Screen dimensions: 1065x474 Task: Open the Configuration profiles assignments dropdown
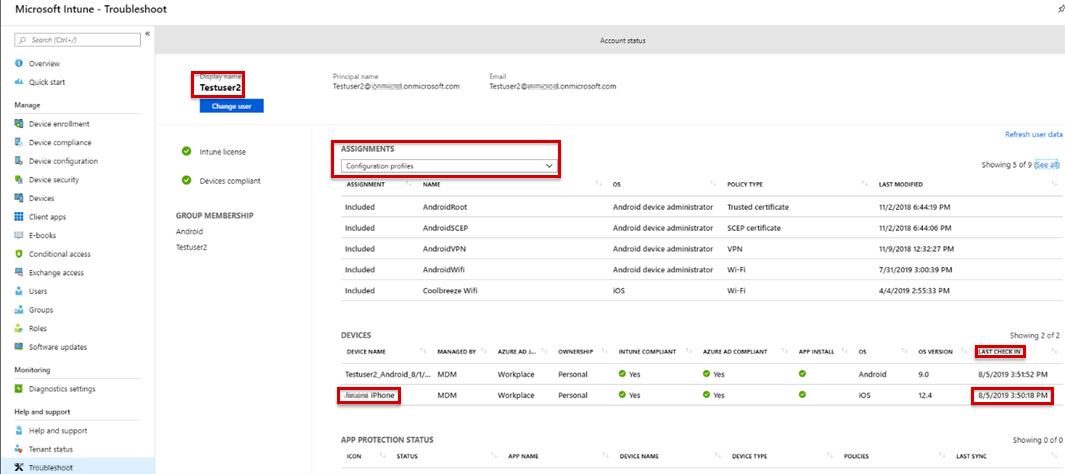(x=447, y=166)
